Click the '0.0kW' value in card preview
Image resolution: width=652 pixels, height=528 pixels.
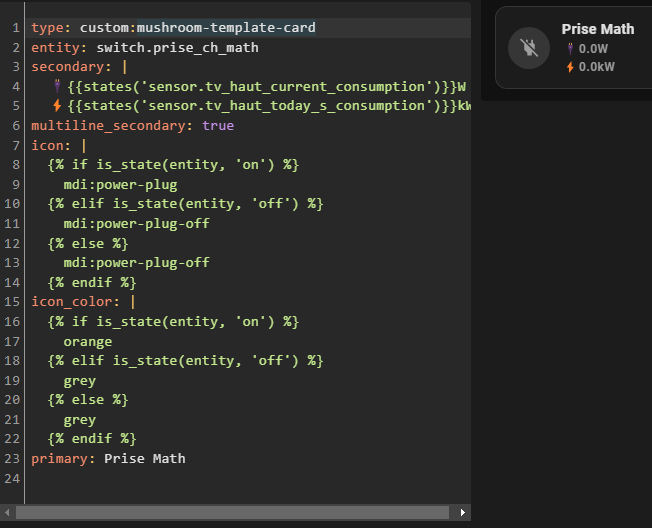tap(596, 67)
